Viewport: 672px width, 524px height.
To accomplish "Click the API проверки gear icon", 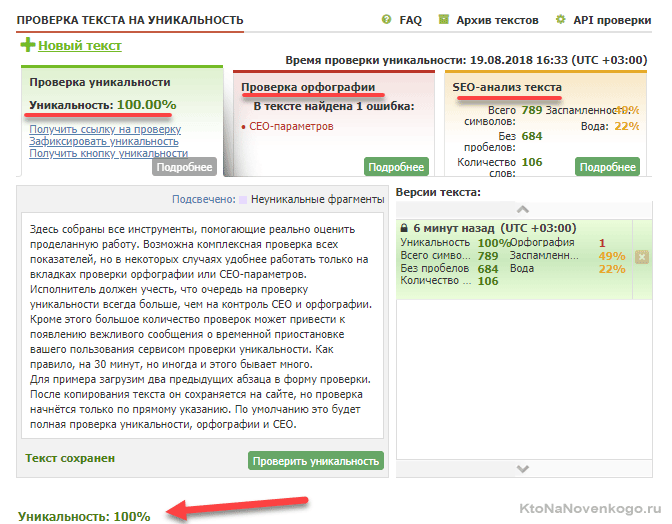I will (x=561, y=19).
